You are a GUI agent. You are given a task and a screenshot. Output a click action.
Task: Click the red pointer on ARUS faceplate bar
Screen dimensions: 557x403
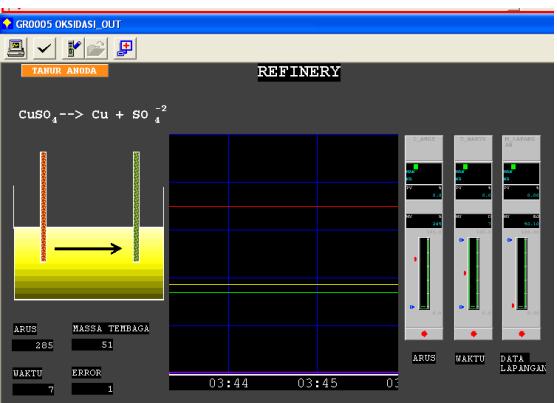pos(415,259)
